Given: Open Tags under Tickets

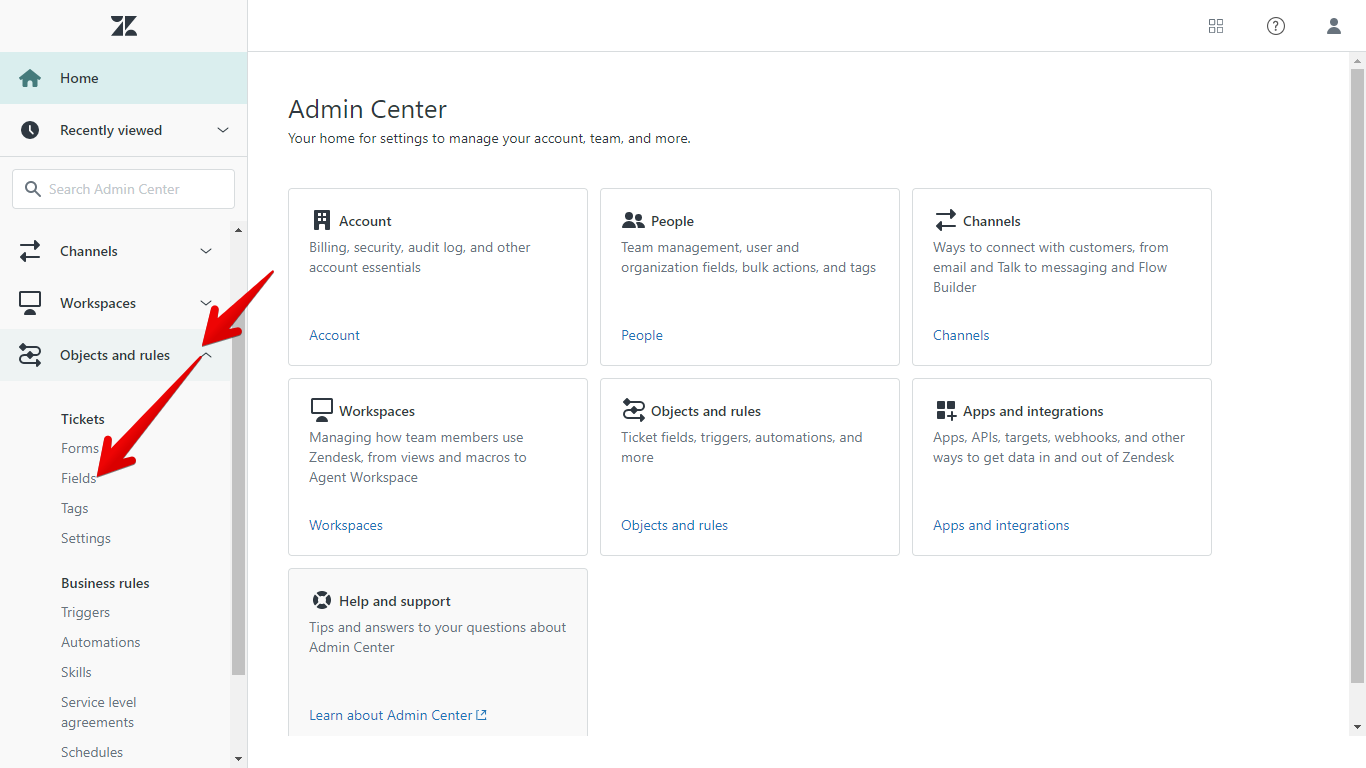Looking at the screenshot, I should point(75,508).
